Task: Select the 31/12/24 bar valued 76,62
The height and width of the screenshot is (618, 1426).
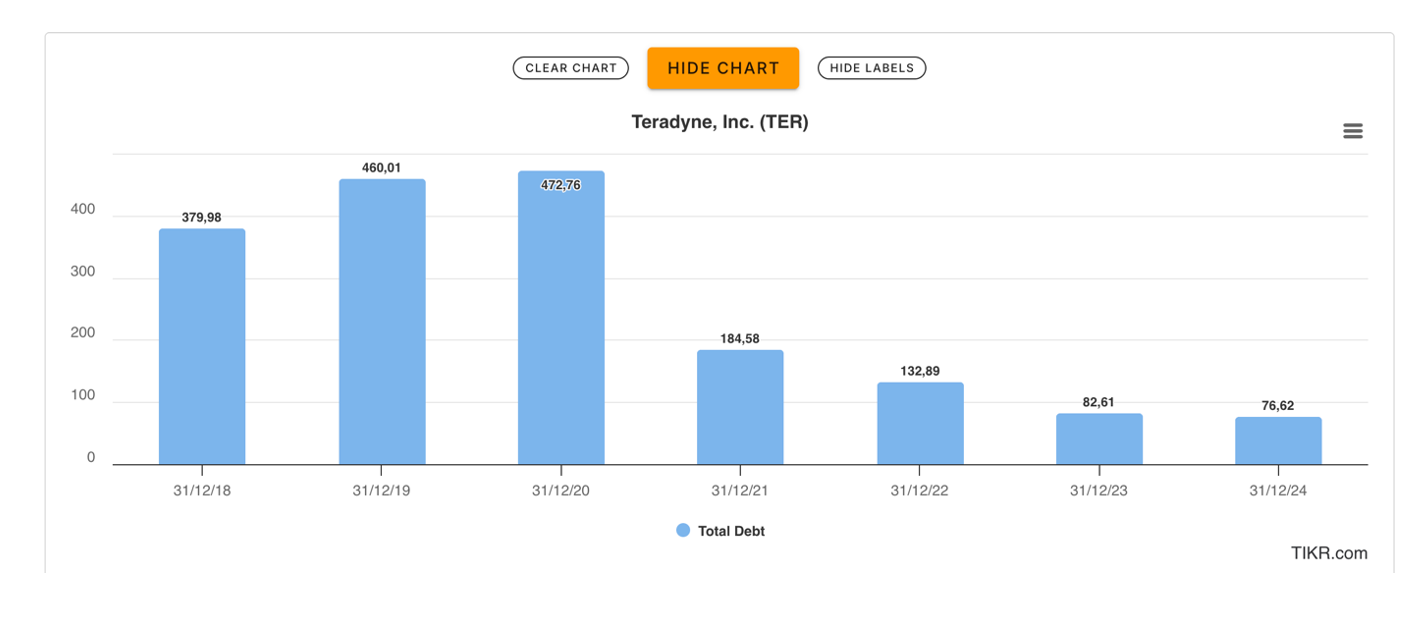Action: point(1278,441)
